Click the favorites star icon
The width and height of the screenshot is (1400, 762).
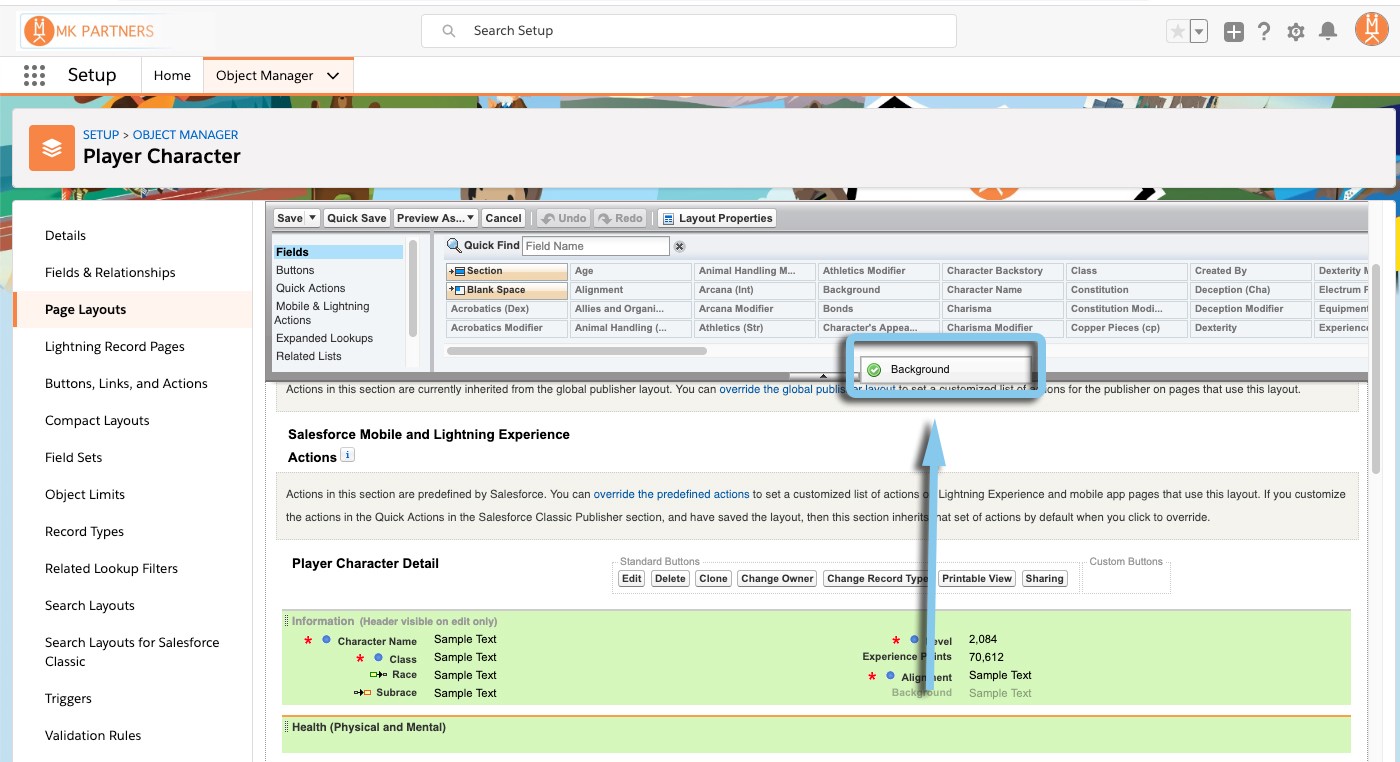[1178, 31]
